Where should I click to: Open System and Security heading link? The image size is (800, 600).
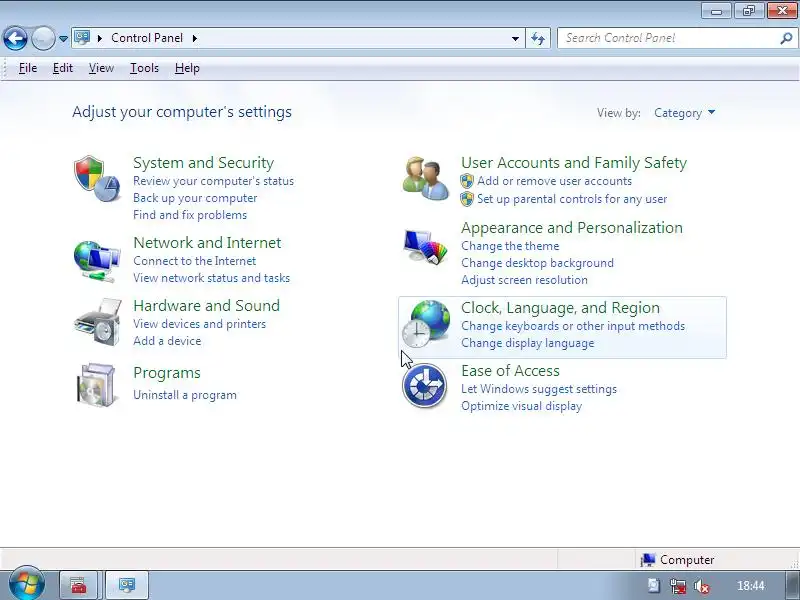[x=204, y=163]
